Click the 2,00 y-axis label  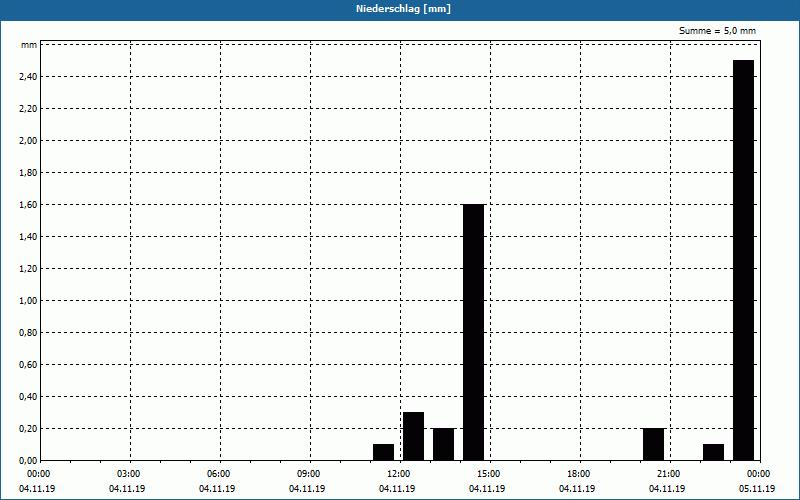click(28, 140)
